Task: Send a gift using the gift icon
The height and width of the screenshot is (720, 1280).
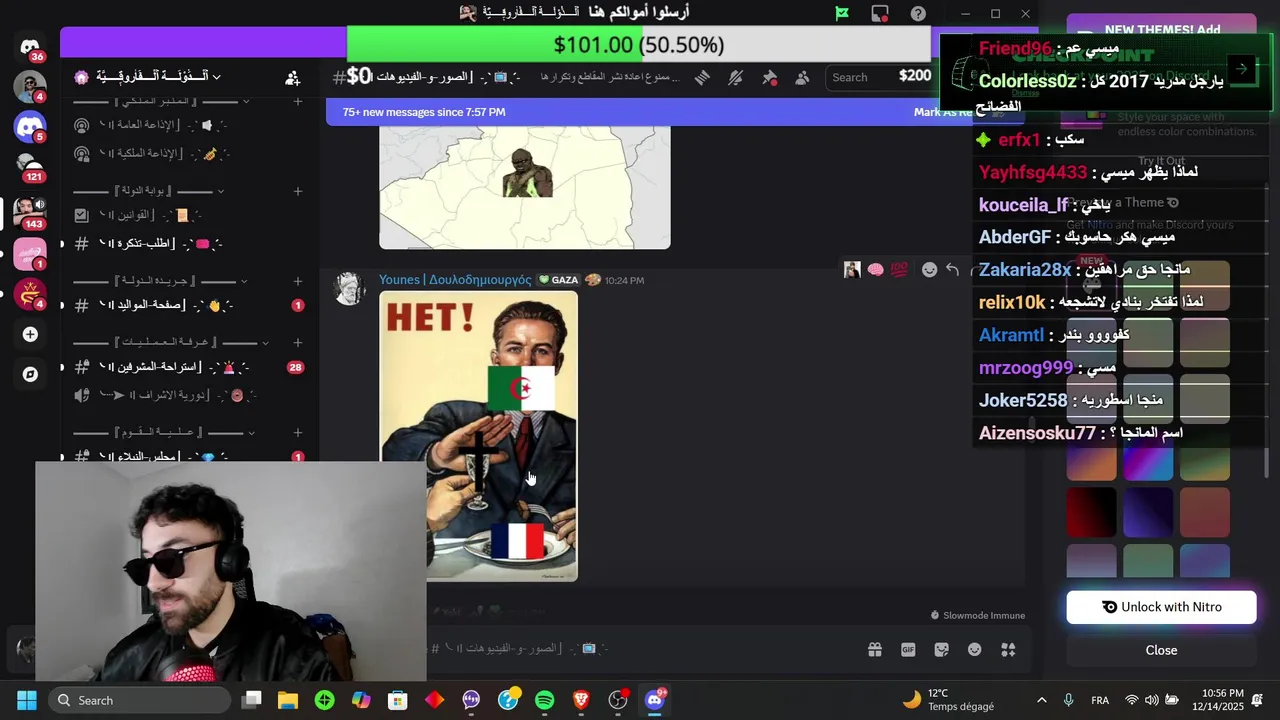Action: click(x=875, y=649)
